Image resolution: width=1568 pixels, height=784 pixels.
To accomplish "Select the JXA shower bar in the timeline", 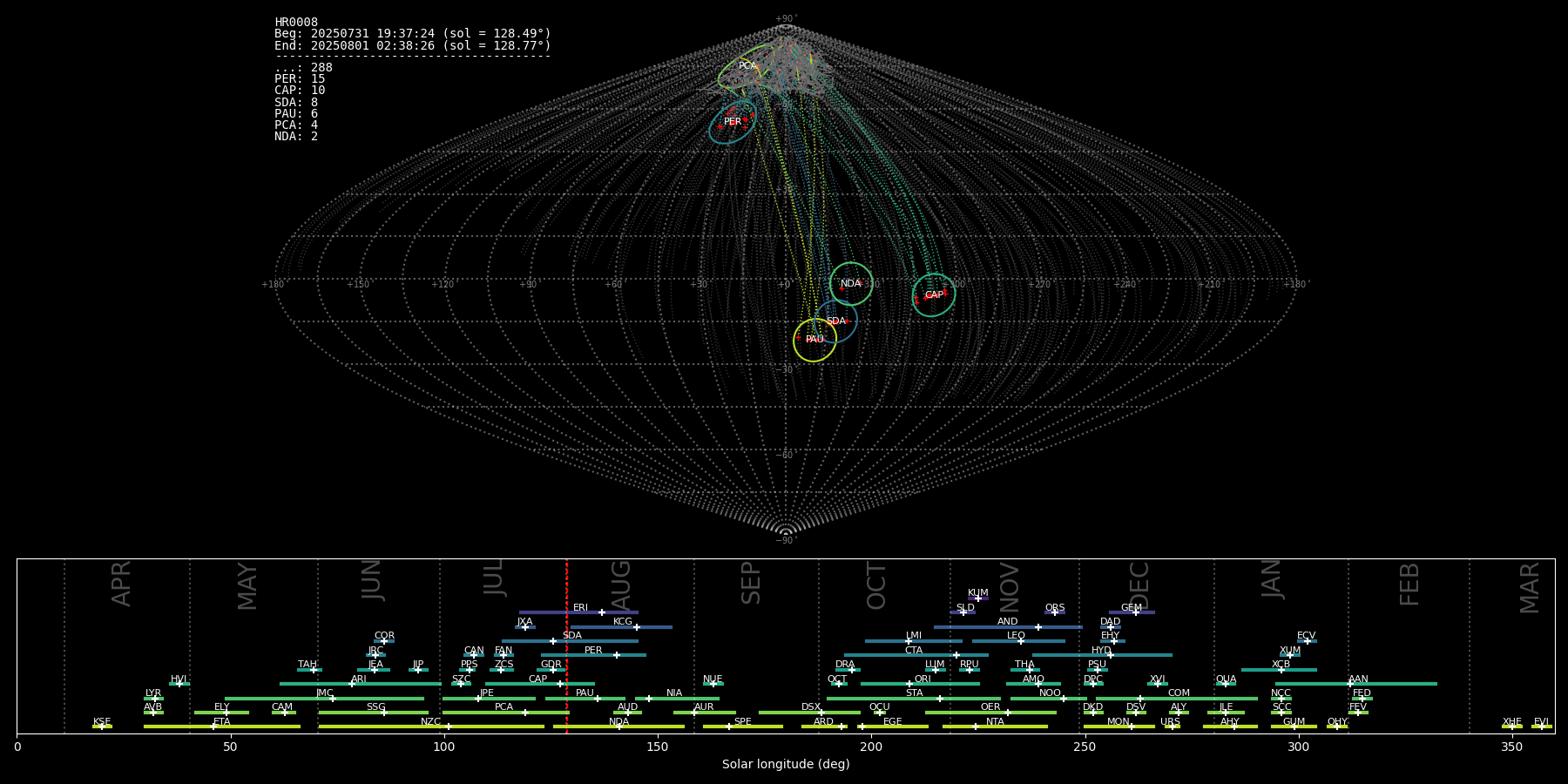I will 525,627.
